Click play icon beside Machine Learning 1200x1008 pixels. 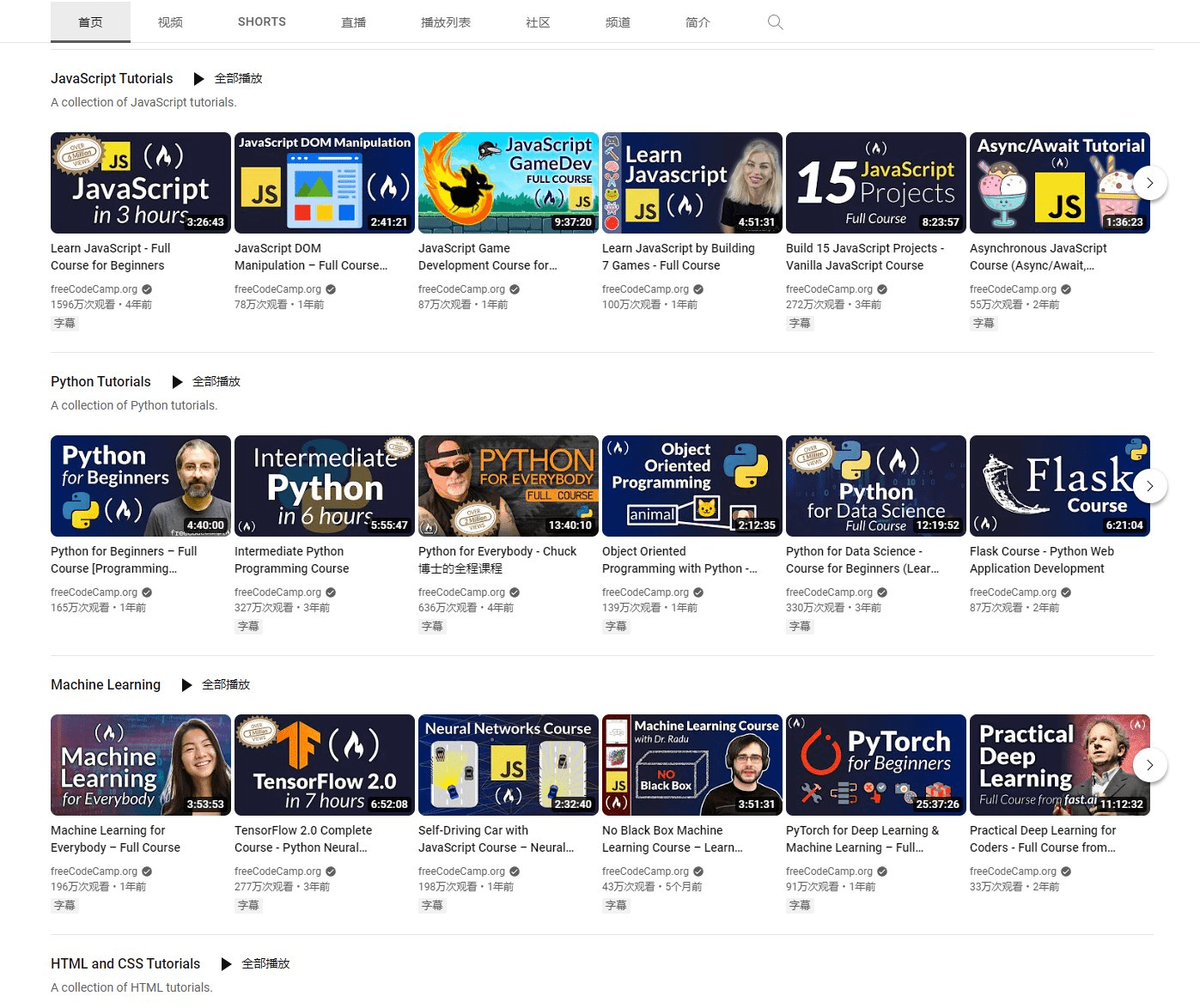pos(186,685)
